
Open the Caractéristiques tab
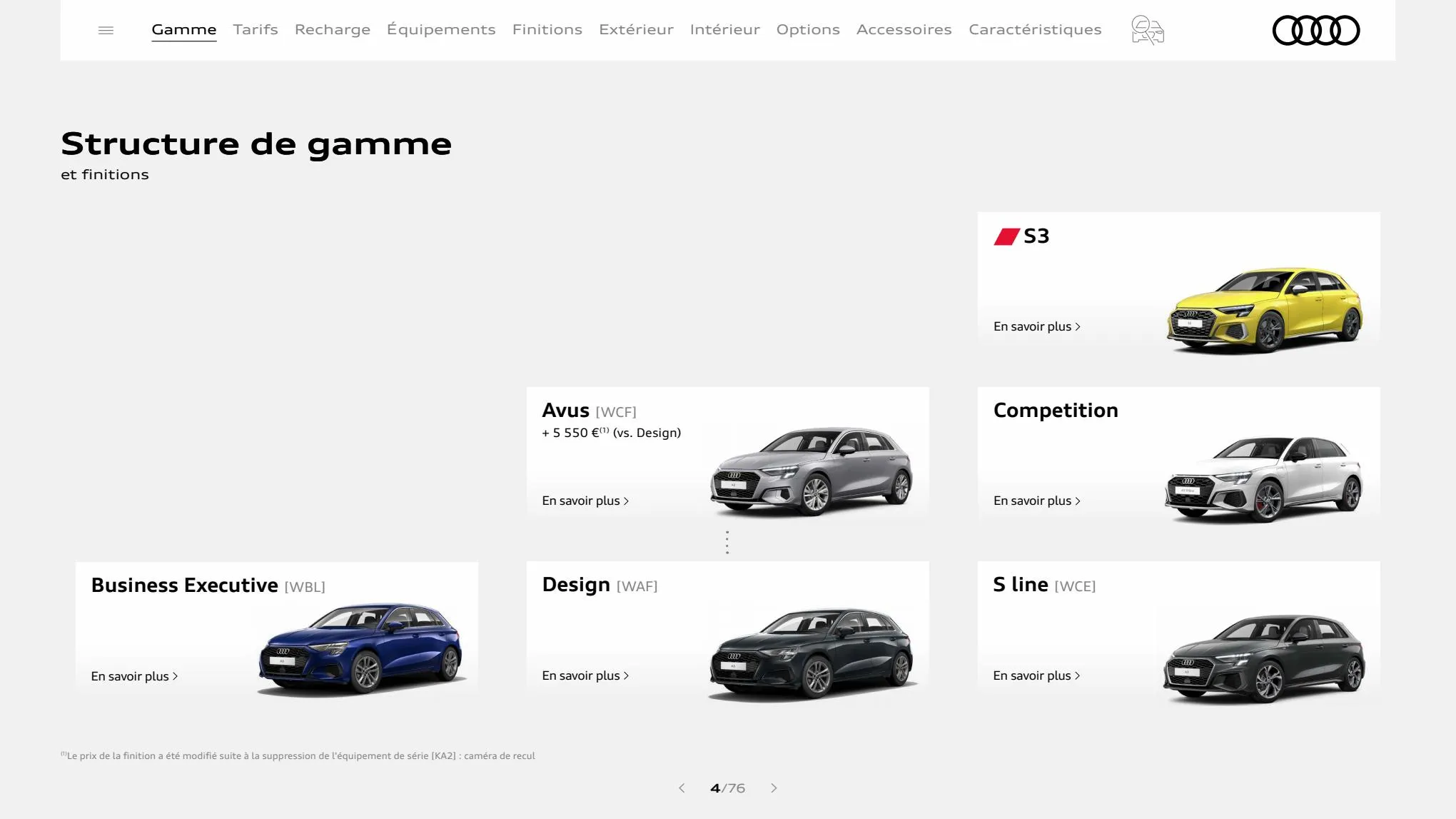[x=1035, y=29]
